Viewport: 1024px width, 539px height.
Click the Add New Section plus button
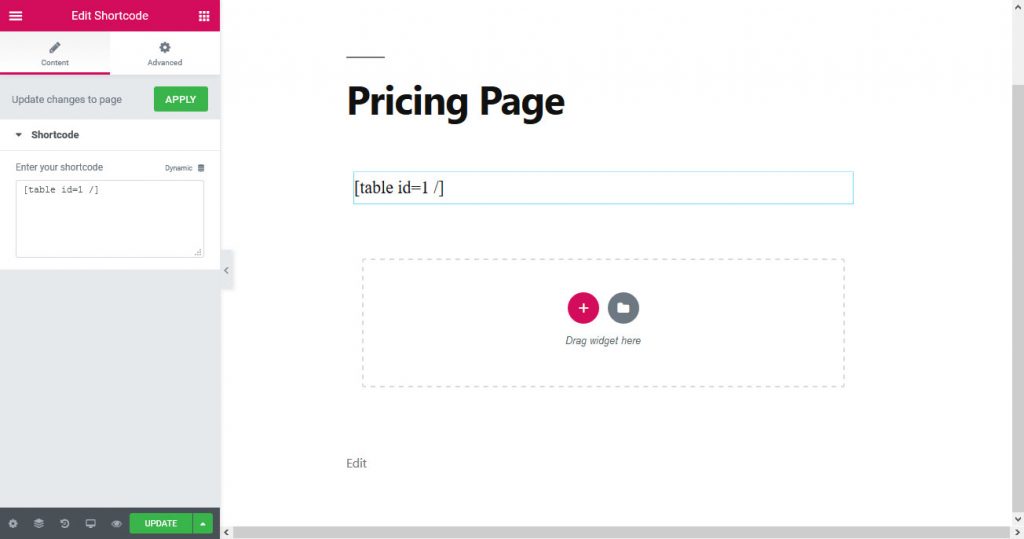tap(583, 308)
